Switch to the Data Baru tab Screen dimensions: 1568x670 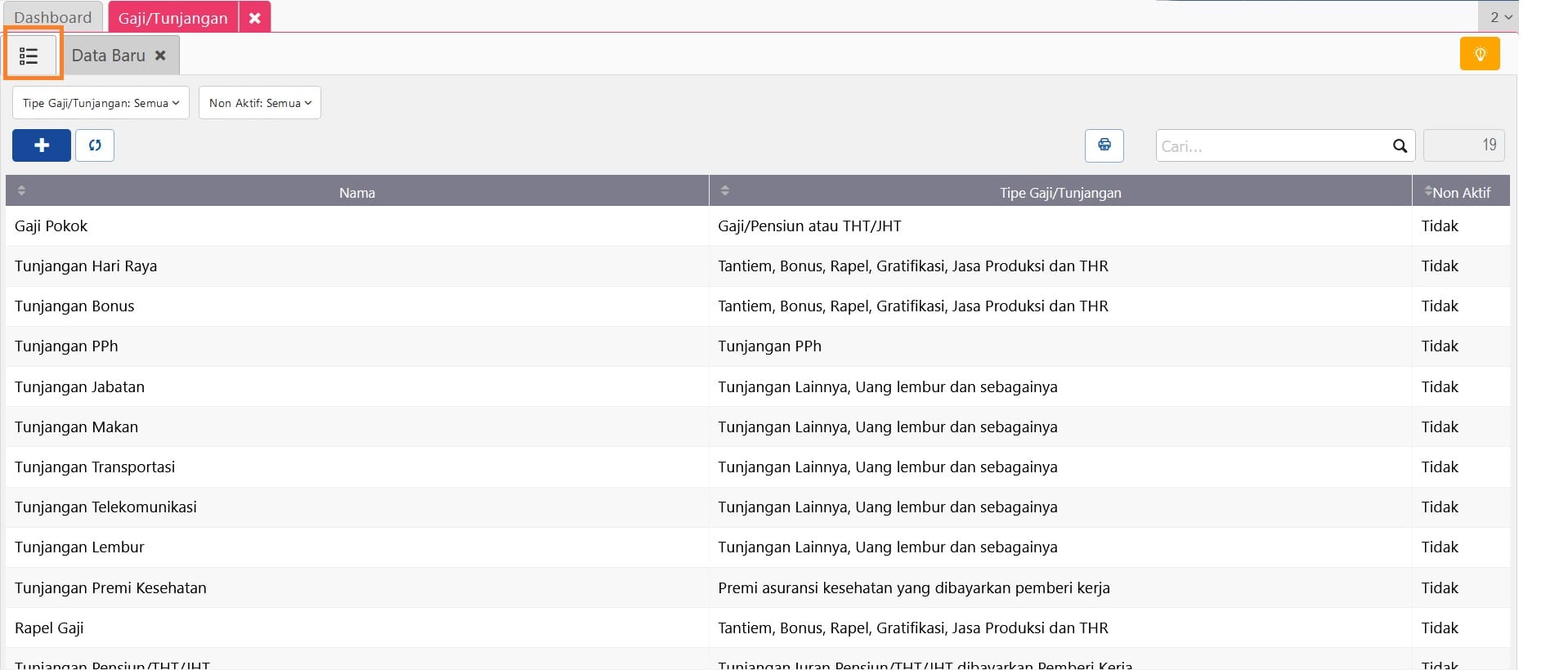point(109,56)
